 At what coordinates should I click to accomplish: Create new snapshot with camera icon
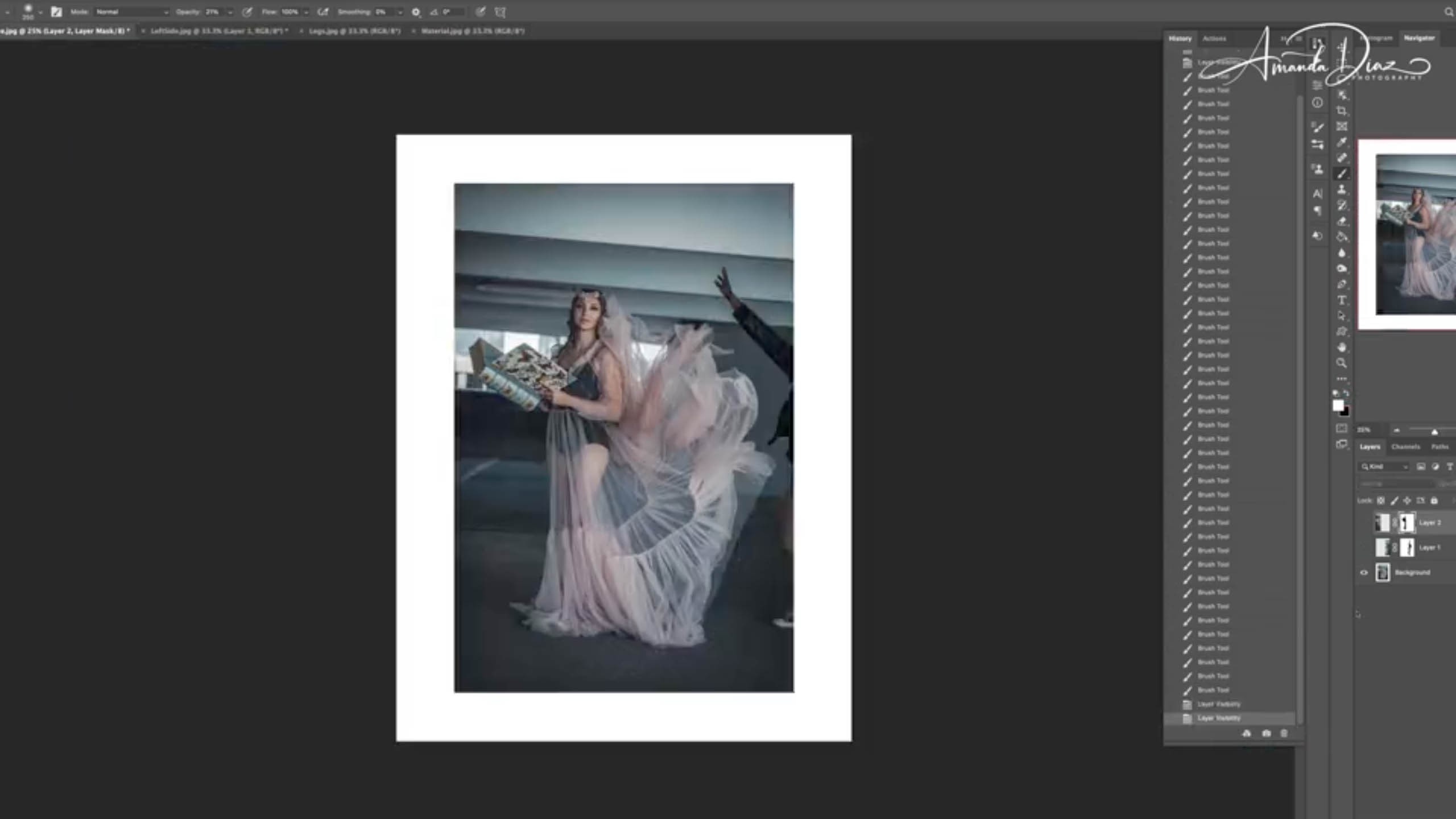click(x=1266, y=734)
